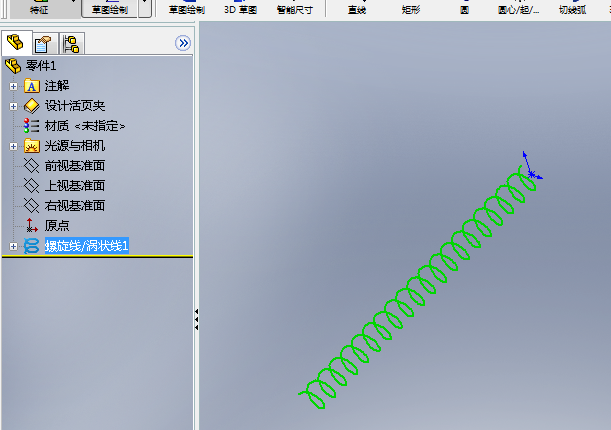Expand the 螺旋线/涡状线1 feature node
The image size is (611, 430).
click(13, 247)
